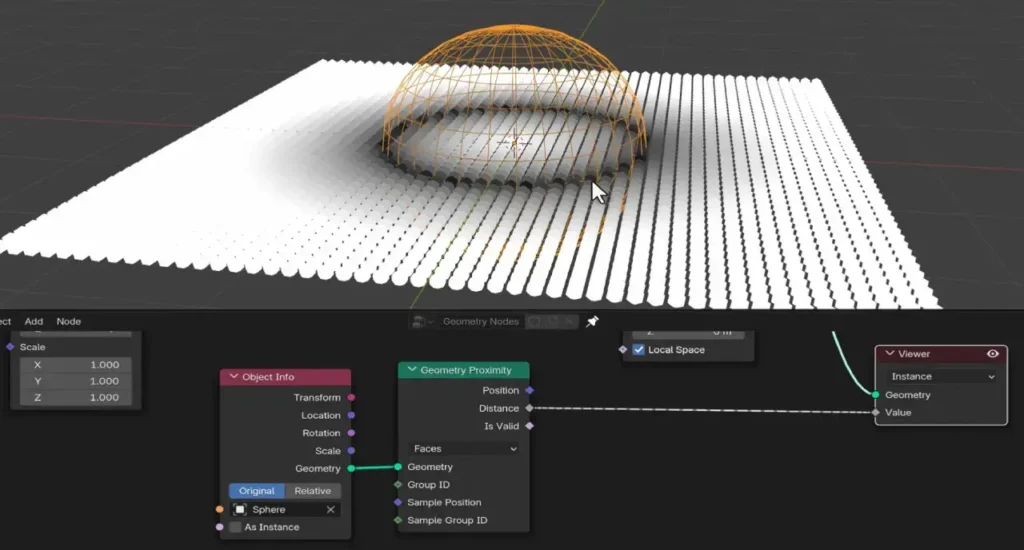Image resolution: width=1024 pixels, height=550 pixels.
Task: Open the Instance domain dropdown in Viewer
Action: coord(942,377)
